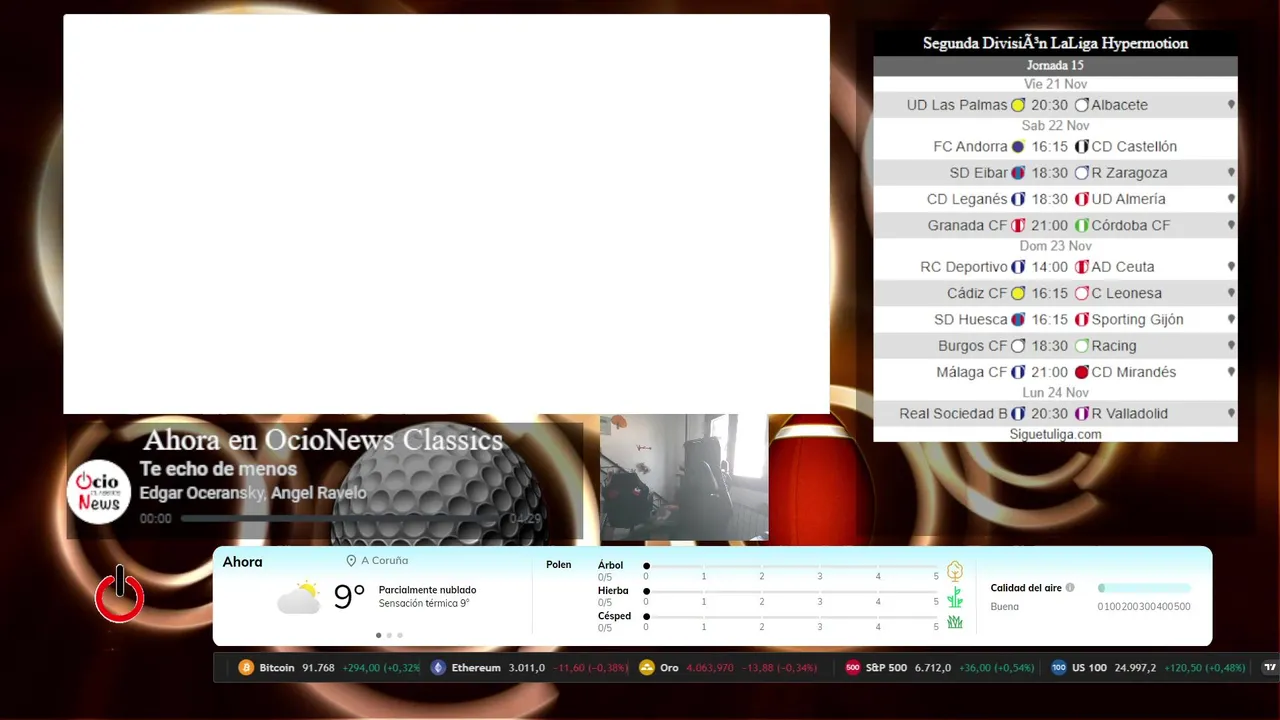Open the US 100 ticker entry
This screenshot has width=1280, height=720.
click(x=1148, y=667)
